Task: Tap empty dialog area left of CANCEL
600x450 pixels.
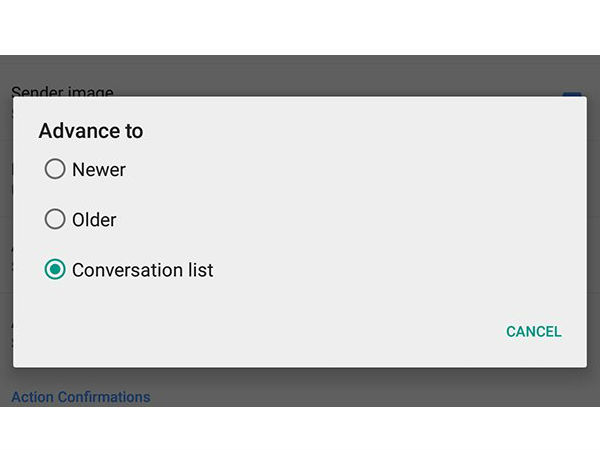Action: click(250, 332)
